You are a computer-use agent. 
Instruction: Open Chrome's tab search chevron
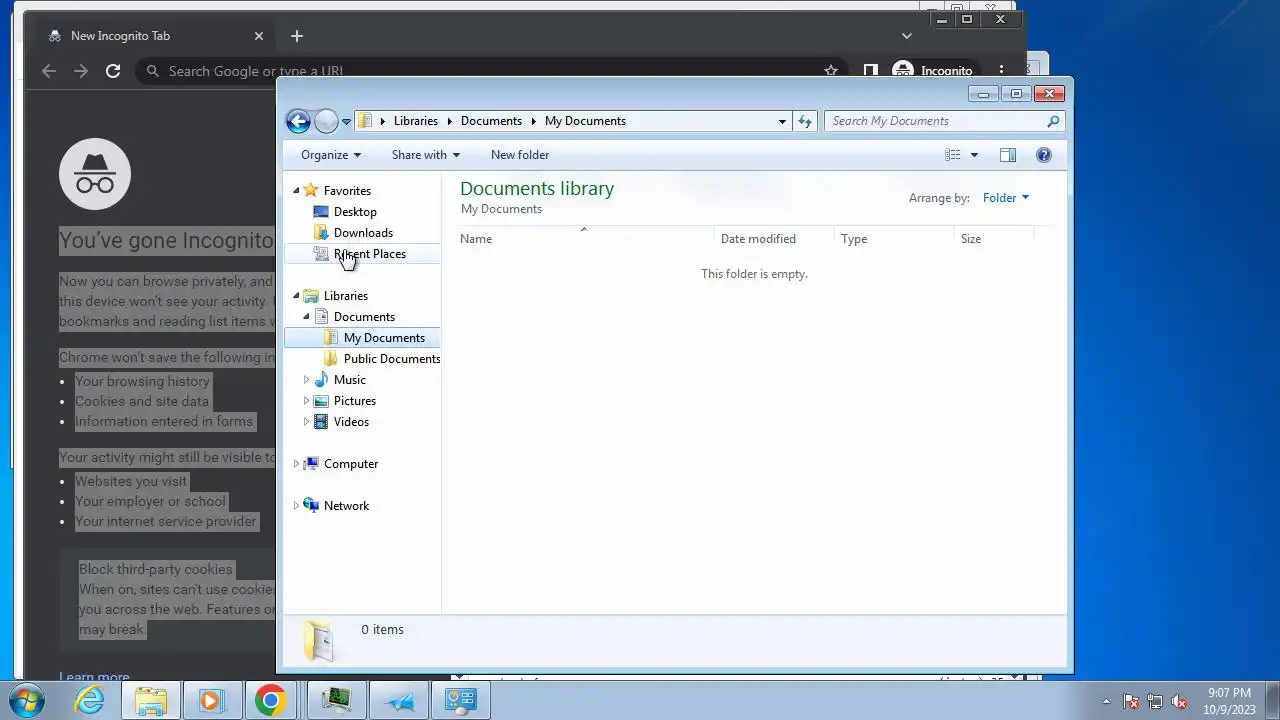907,36
